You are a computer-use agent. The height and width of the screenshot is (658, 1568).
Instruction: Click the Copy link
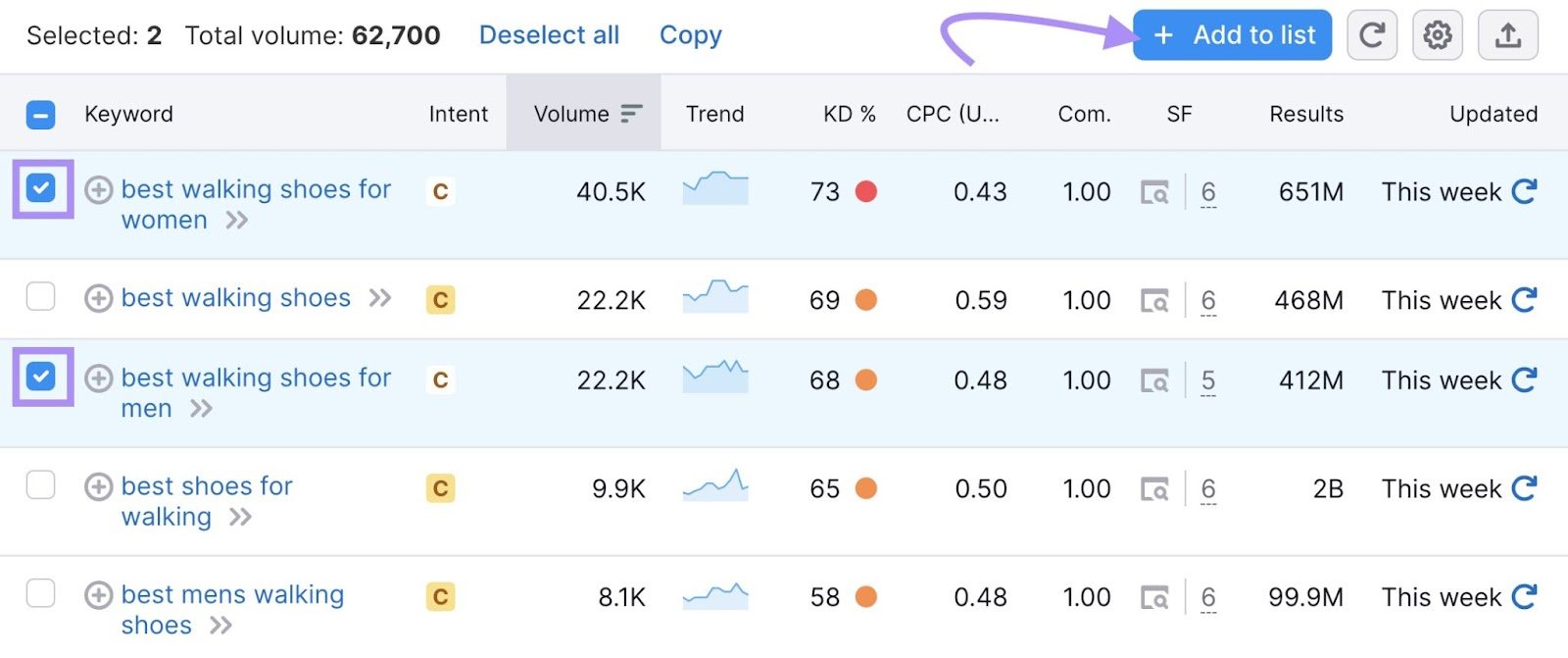(690, 35)
